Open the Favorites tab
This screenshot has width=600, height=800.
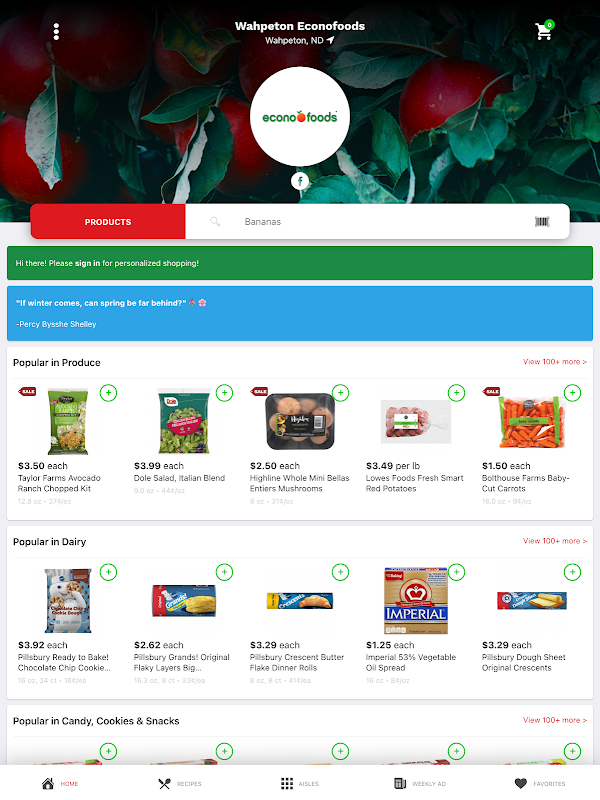point(540,783)
